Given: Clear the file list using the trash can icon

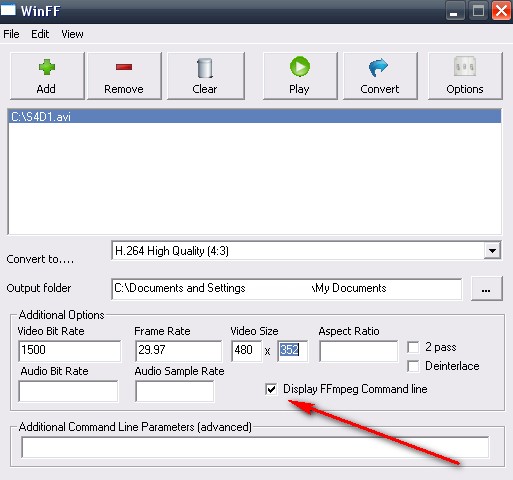Looking at the screenshot, I should pyautogui.click(x=205, y=68).
